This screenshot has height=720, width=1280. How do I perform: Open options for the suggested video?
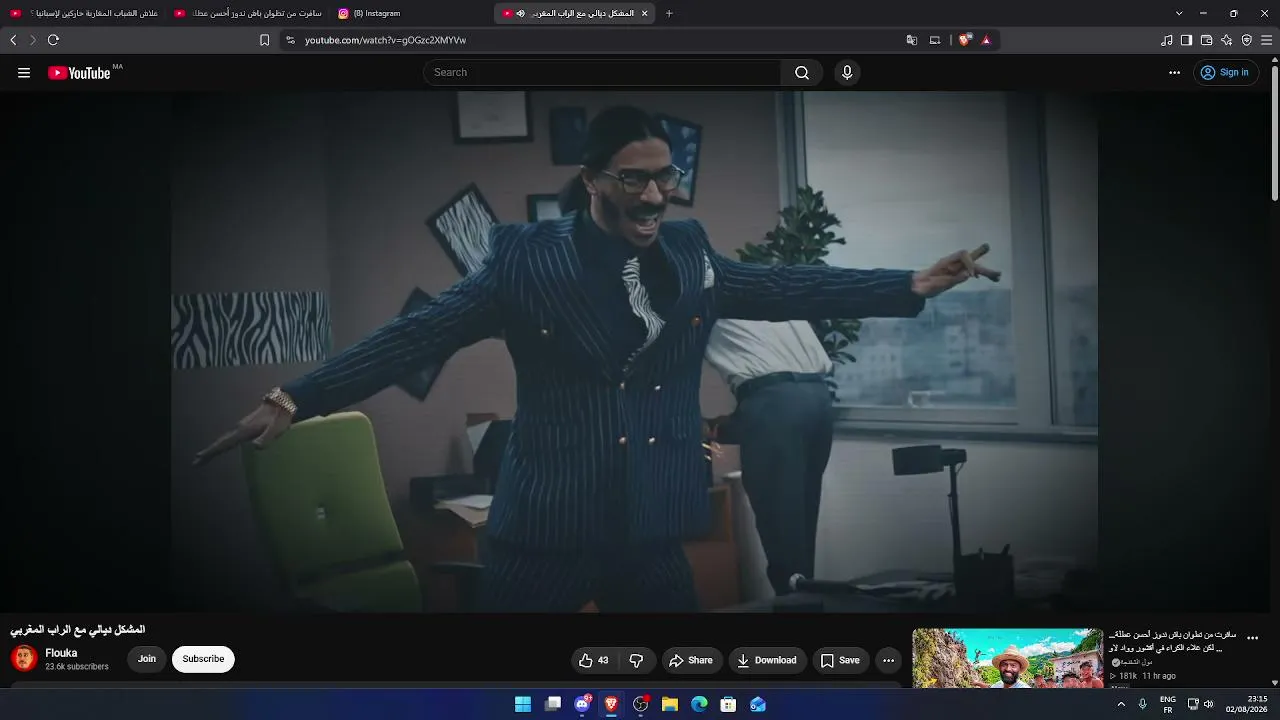(1252, 638)
